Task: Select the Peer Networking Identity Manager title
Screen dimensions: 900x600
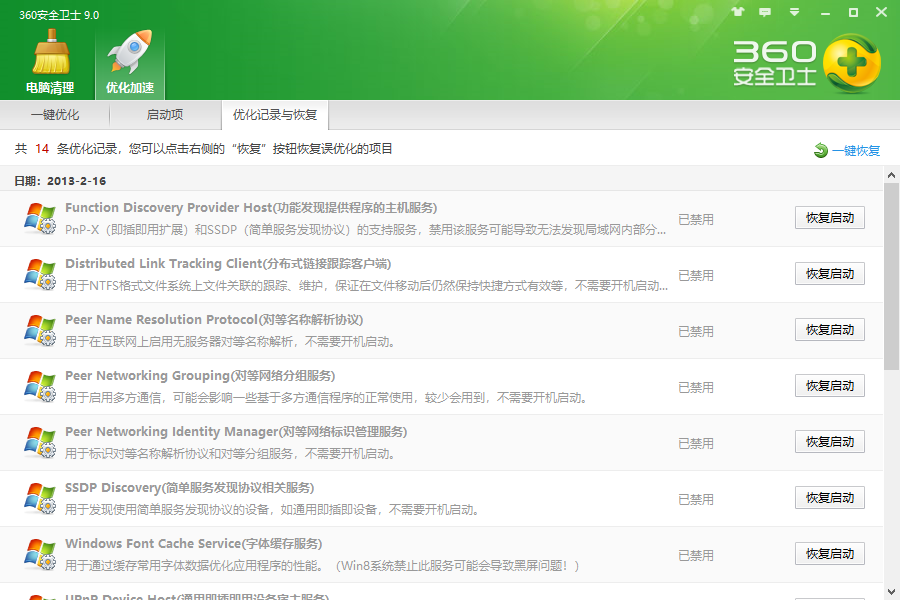Action: [x=236, y=431]
